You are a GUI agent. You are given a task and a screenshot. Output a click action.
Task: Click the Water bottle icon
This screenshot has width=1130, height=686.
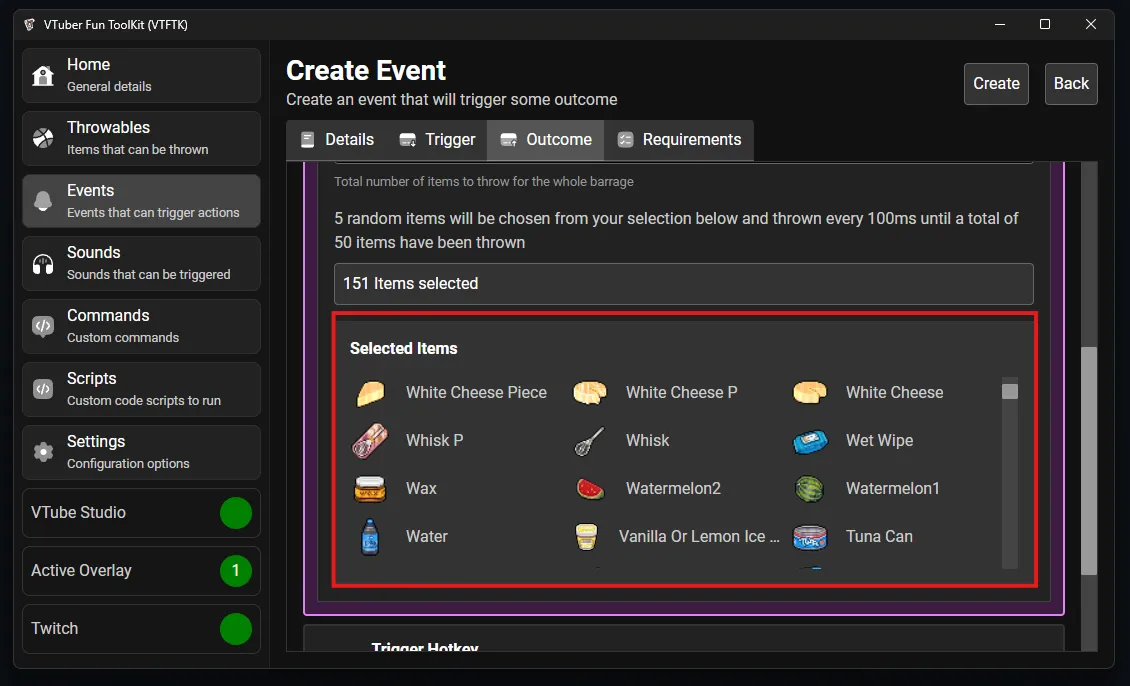coord(370,537)
